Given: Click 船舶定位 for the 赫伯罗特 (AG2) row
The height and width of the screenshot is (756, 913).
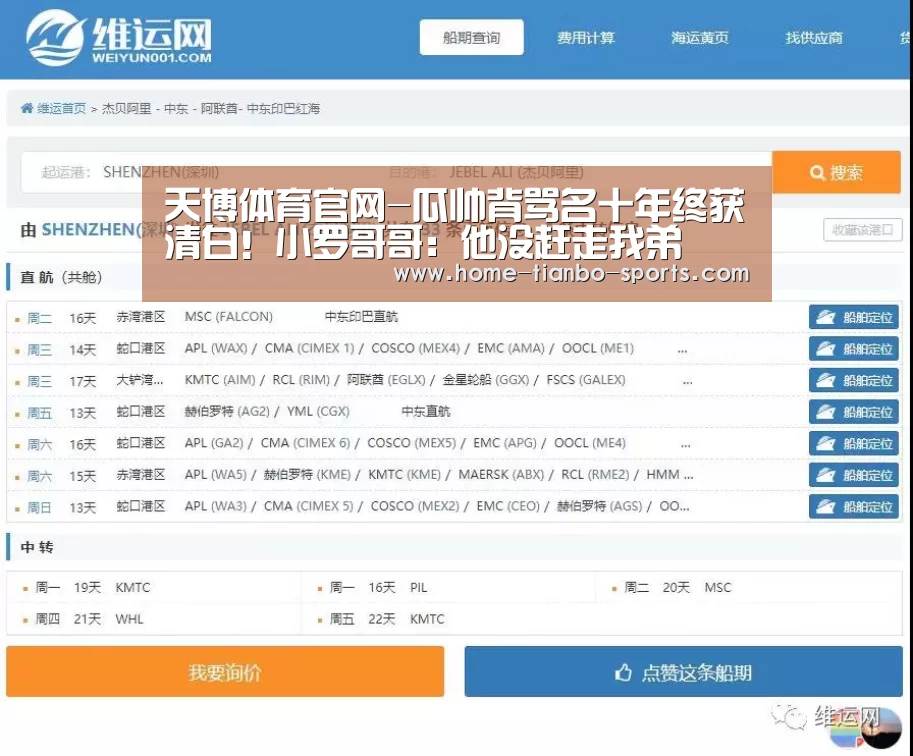Looking at the screenshot, I should pyautogui.click(x=854, y=412).
